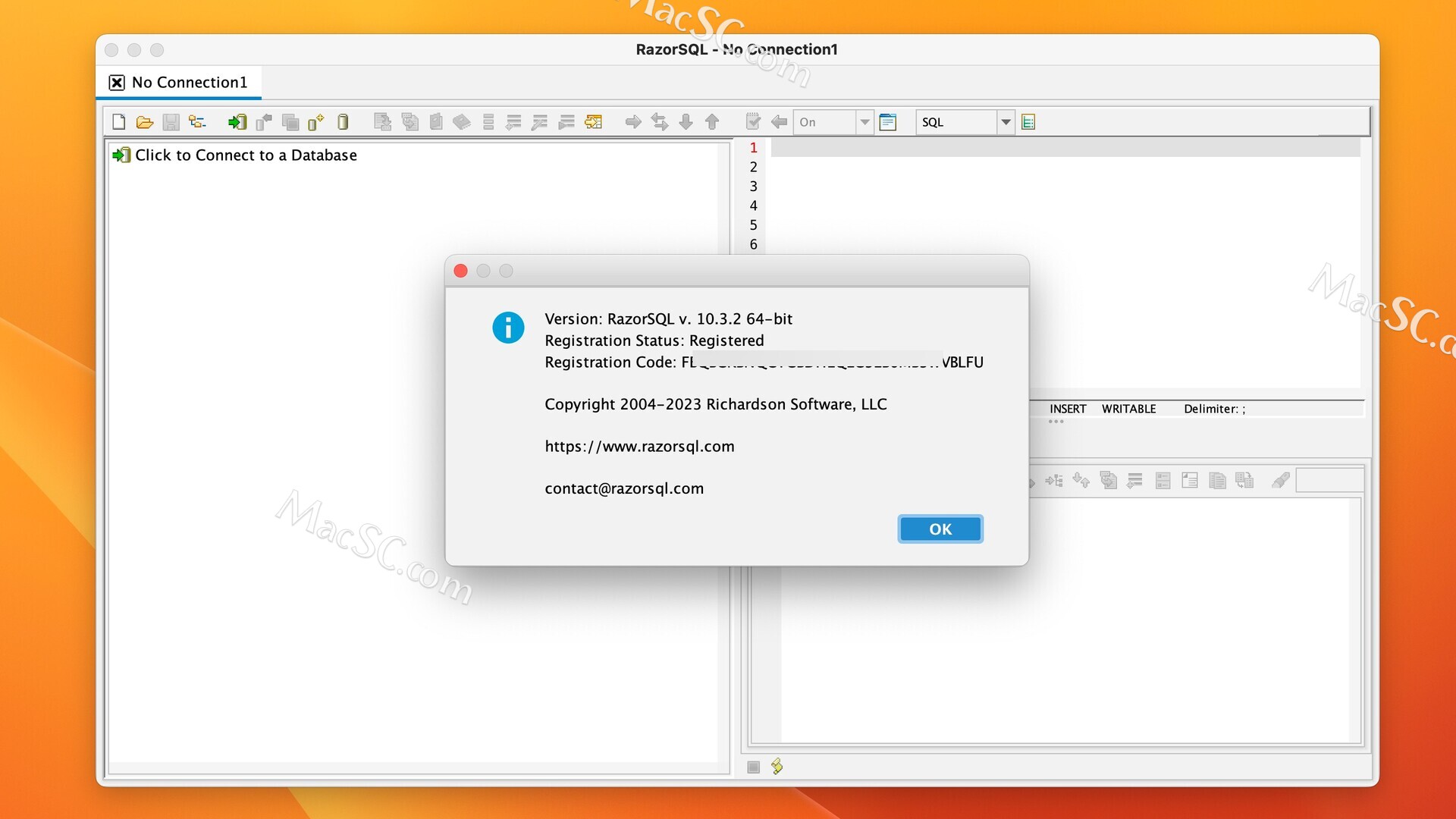Click the Save floppy disk icon
The image size is (1456, 819).
(x=171, y=122)
